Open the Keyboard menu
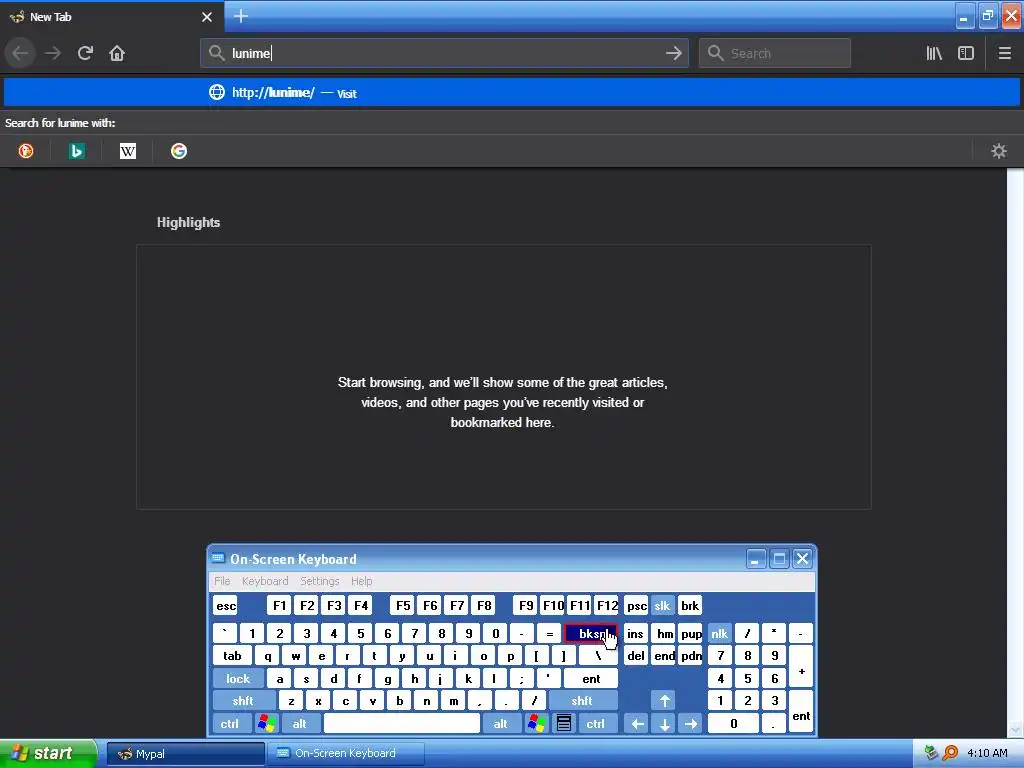1024x768 pixels. 264,581
